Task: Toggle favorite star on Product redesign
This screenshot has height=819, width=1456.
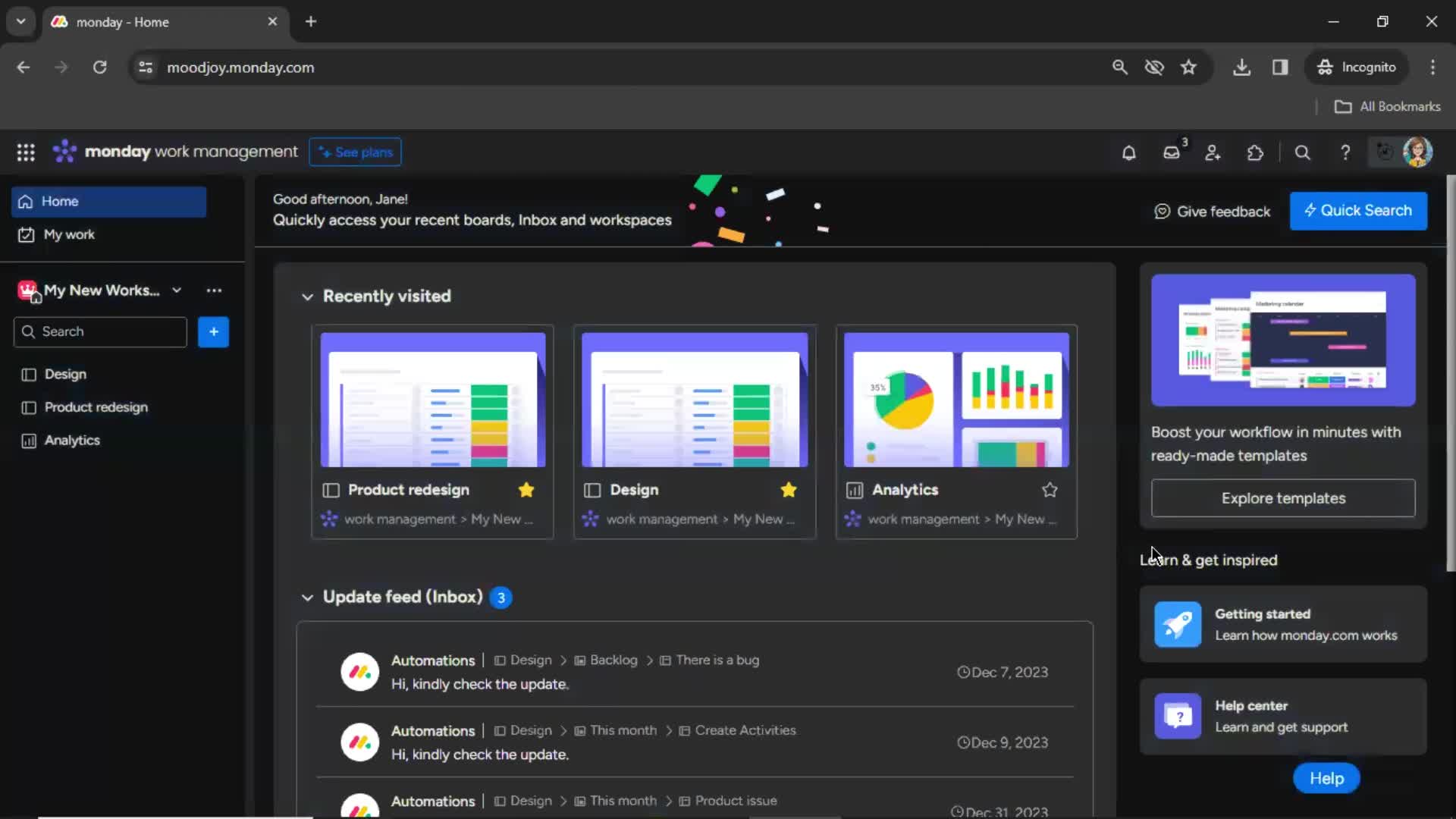Action: [527, 489]
